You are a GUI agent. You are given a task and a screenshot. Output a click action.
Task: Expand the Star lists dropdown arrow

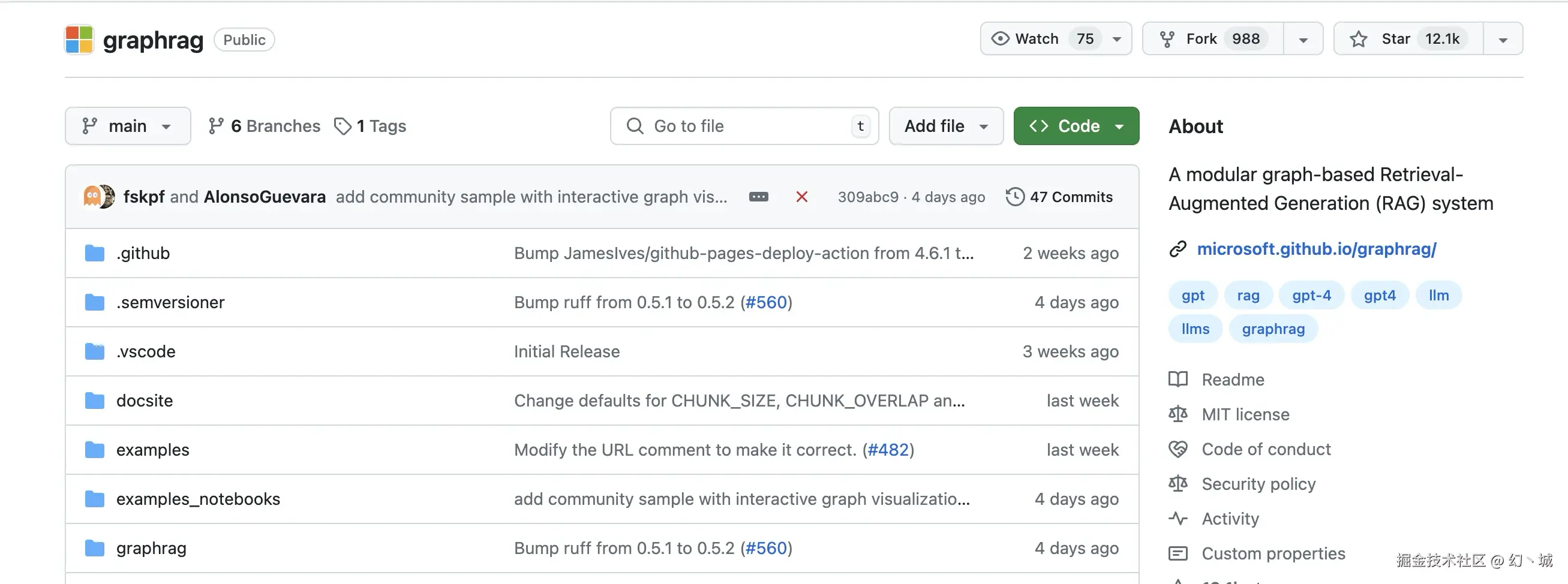point(1503,40)
